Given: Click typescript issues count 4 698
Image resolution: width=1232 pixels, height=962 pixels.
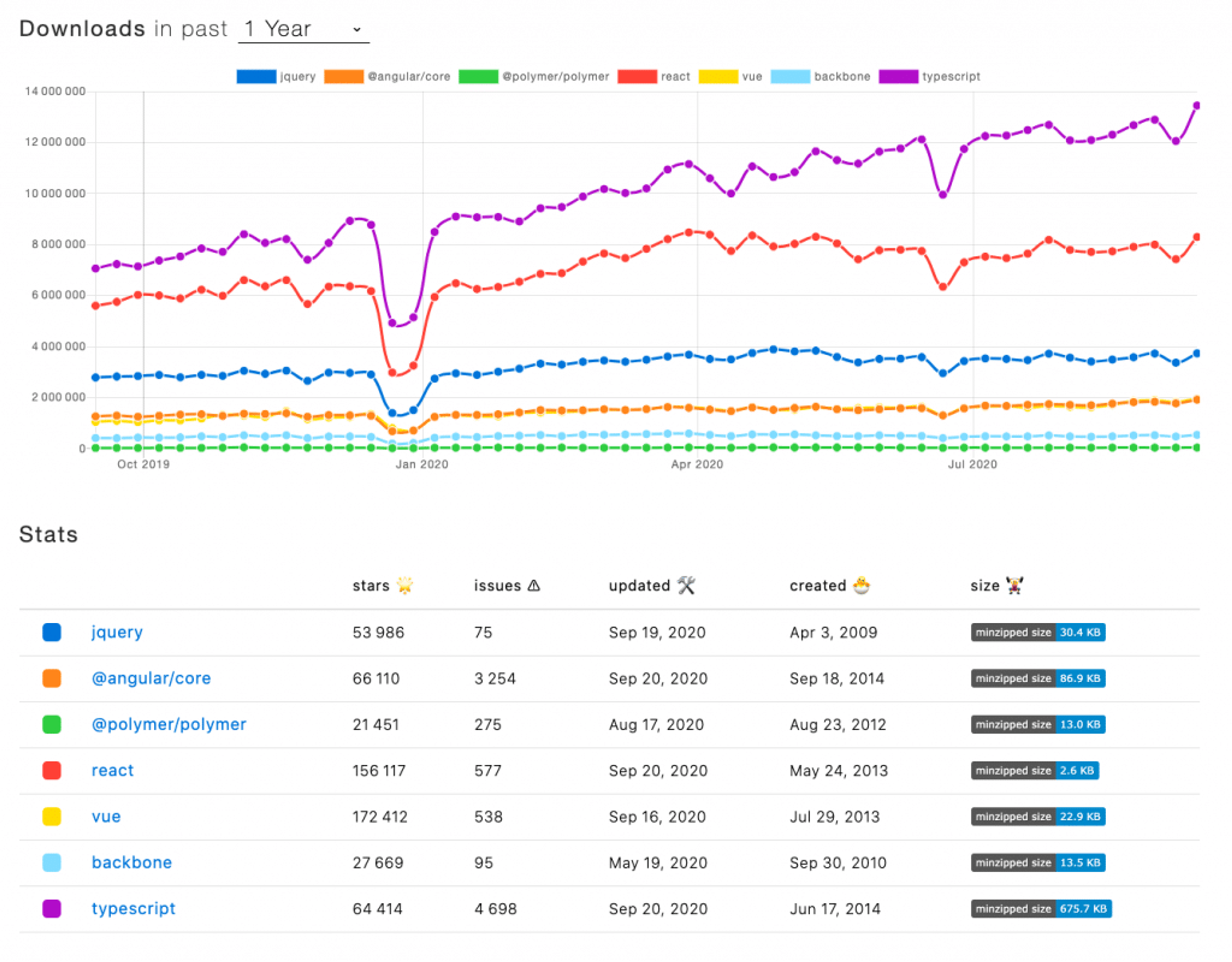Looking at the screenshot, I should coord(495,909).
